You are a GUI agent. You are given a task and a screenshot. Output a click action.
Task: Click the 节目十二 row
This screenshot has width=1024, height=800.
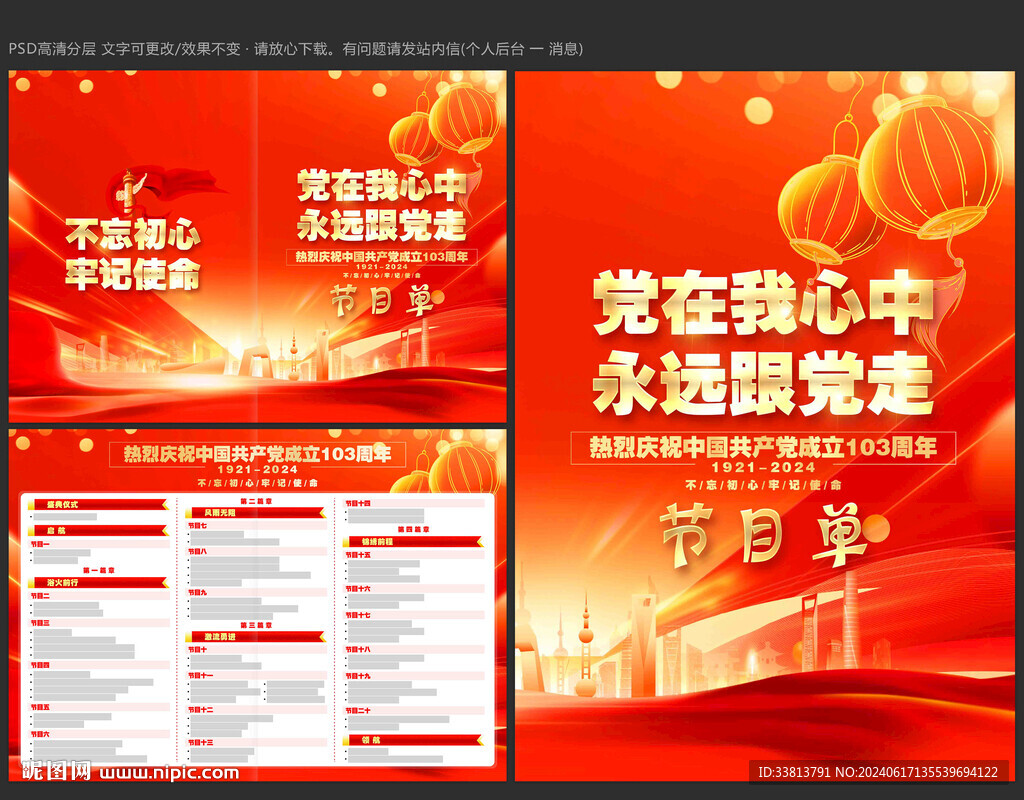click(257, 709)
